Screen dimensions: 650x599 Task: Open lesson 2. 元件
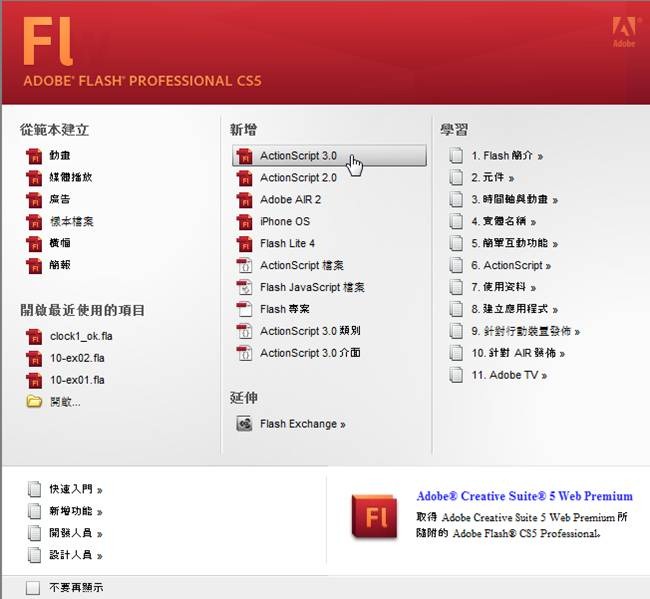click(x=492, y=178)
